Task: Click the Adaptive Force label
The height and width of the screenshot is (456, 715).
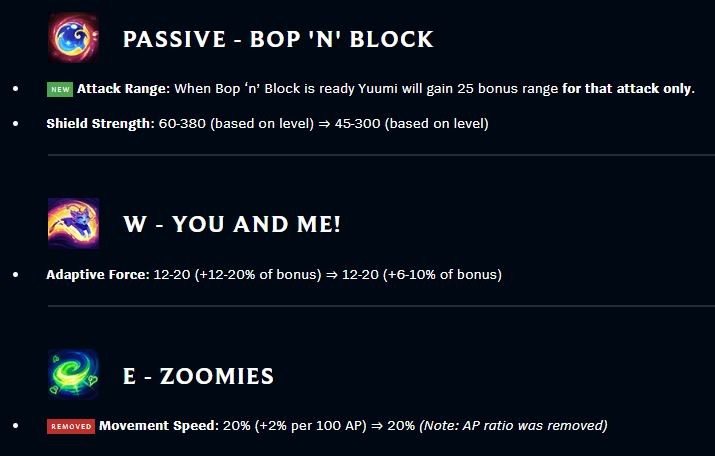Action: coord(98,275)
